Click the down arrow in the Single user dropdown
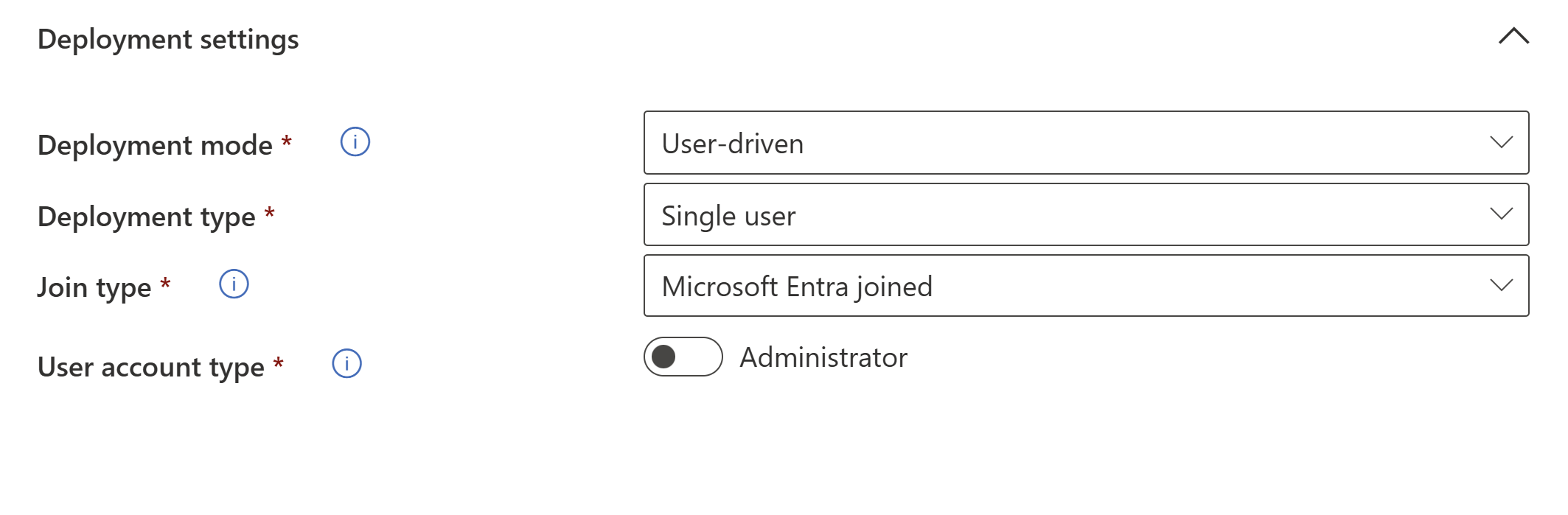Screen dimensions: 1568x515 pos(1501,214)
